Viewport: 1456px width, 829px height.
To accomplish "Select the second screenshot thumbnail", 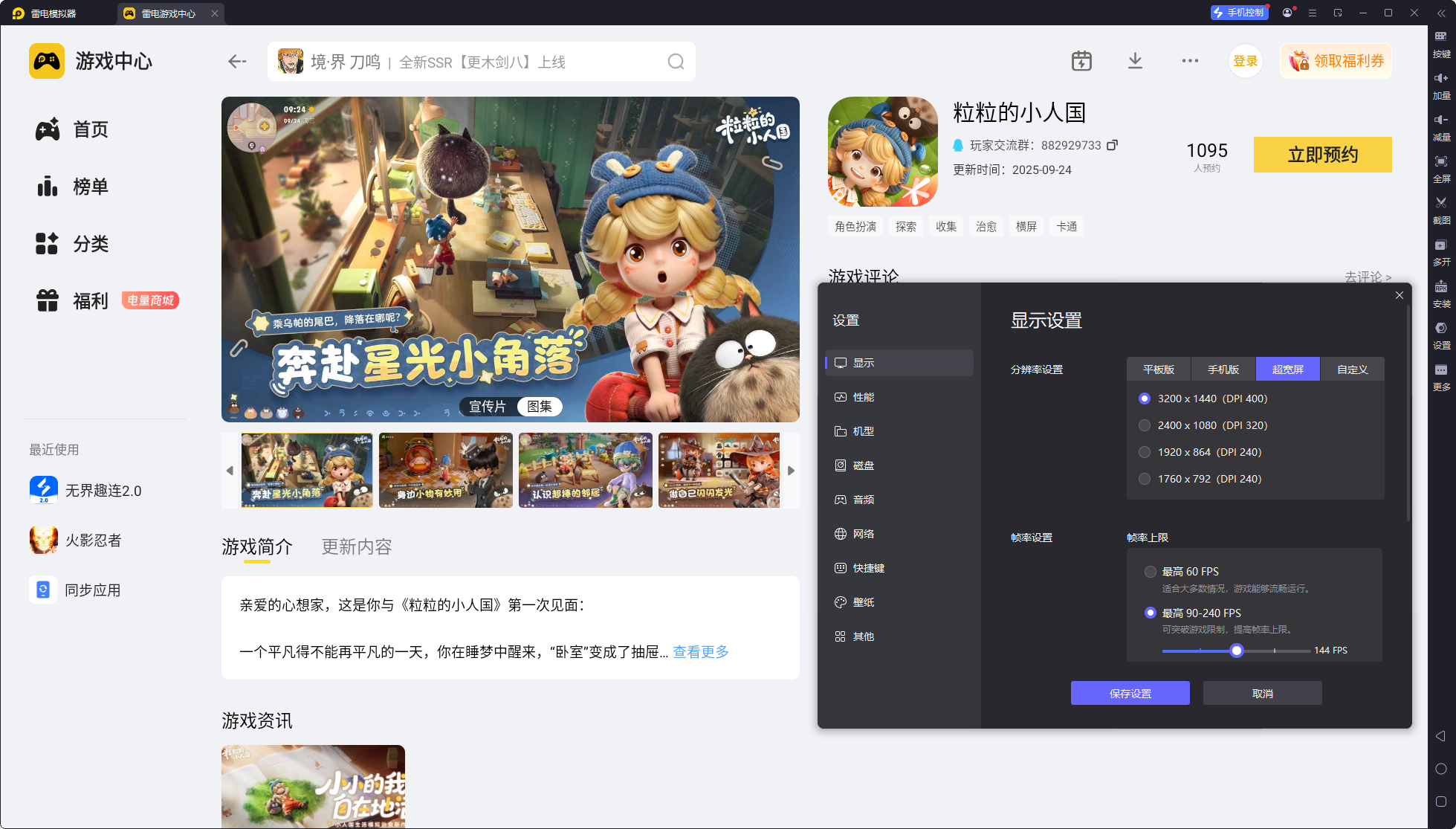I will click(445, 471).
